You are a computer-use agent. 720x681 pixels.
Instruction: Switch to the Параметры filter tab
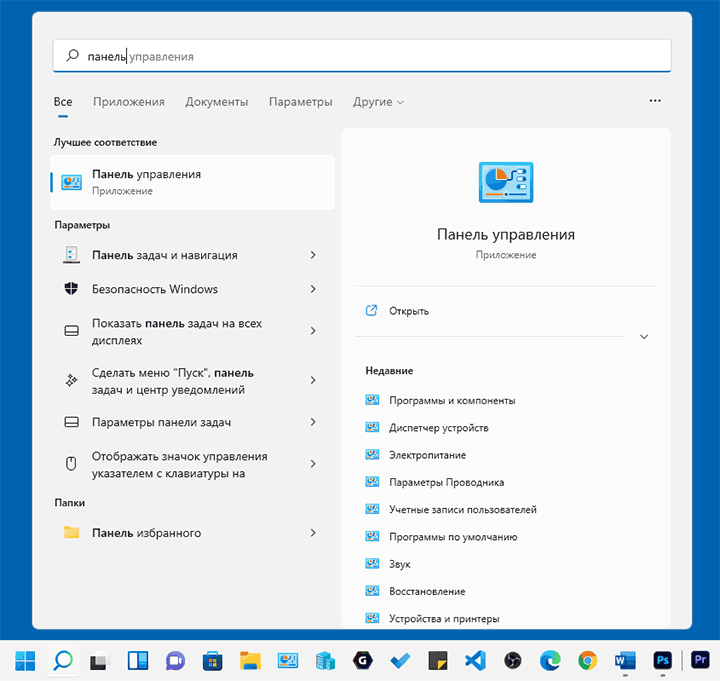pos(301,101)
